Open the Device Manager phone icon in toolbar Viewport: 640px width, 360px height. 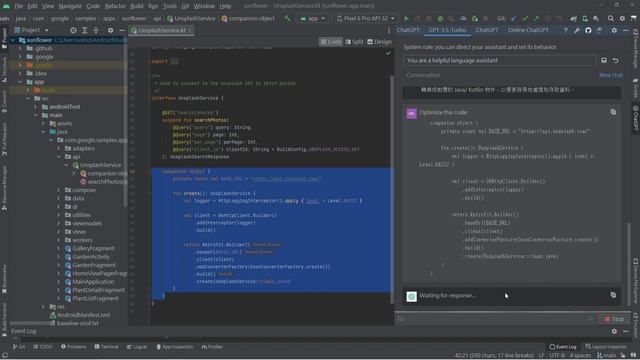pyautogui.click(x=585, y=18)
